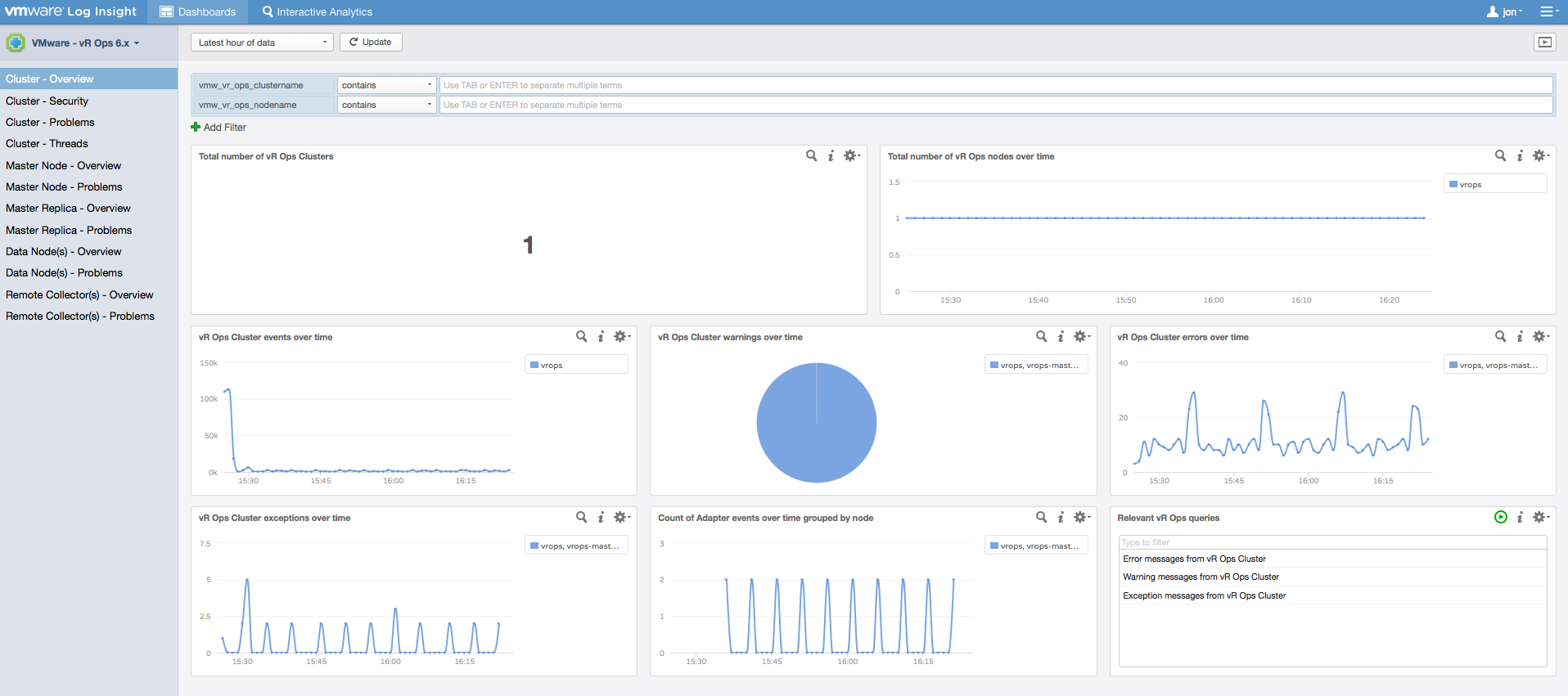
Task: Open gear menu of Cluster warnings over time widget
Action: pos(1082,336)
